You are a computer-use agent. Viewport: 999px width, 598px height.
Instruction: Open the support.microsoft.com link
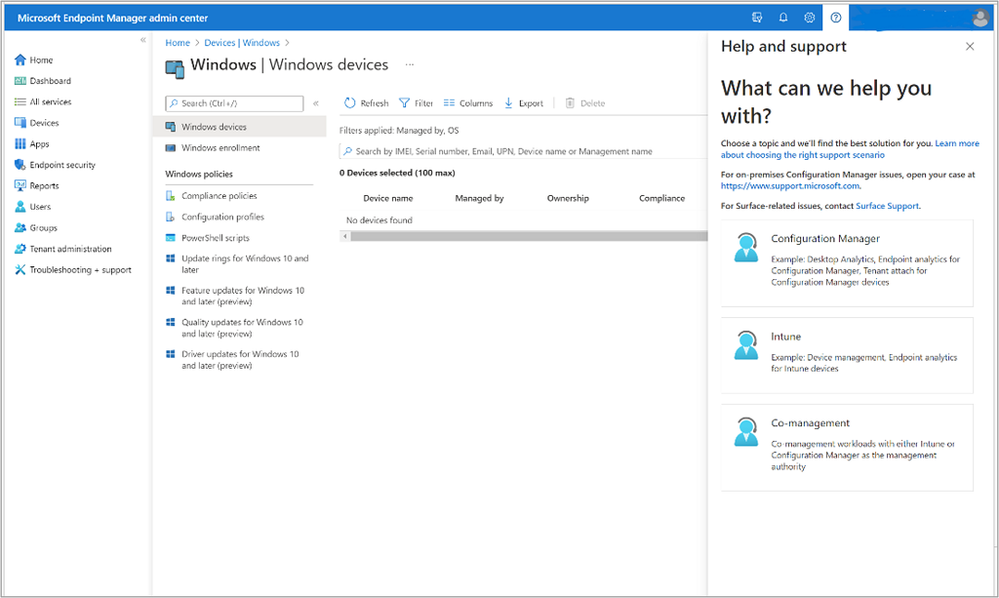[x=790, y=186]
